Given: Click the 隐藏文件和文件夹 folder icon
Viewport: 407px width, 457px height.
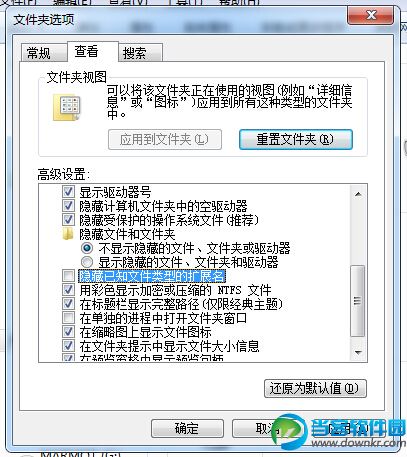Looking at the screenshot, I should coord(68,234).
